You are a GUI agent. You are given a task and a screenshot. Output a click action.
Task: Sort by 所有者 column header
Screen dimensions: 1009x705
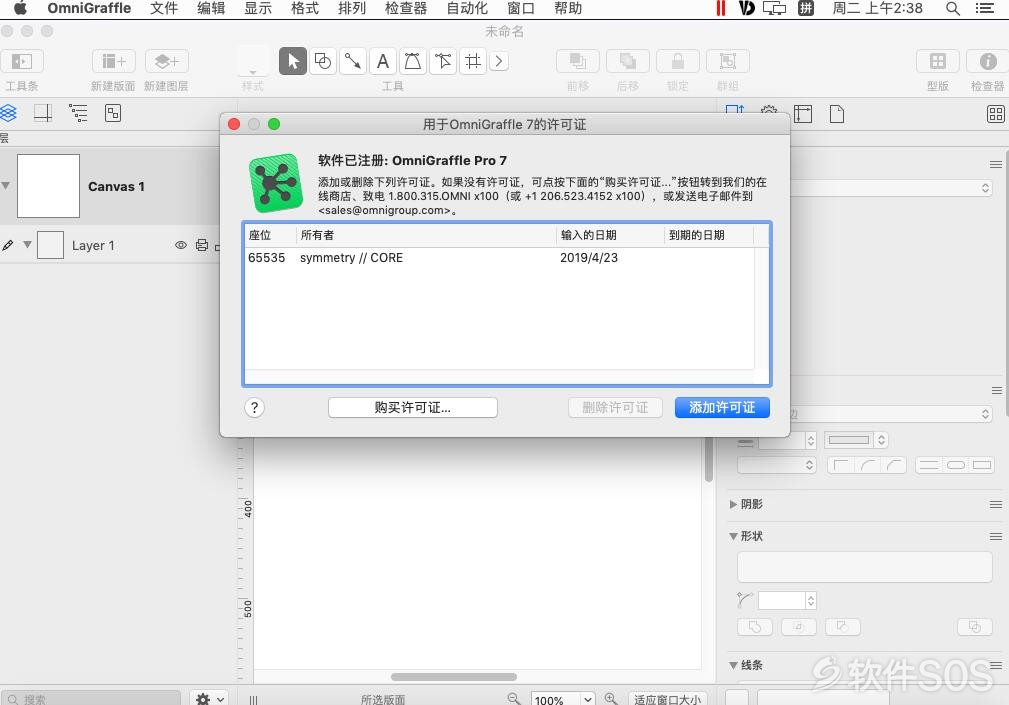(426, 235)
